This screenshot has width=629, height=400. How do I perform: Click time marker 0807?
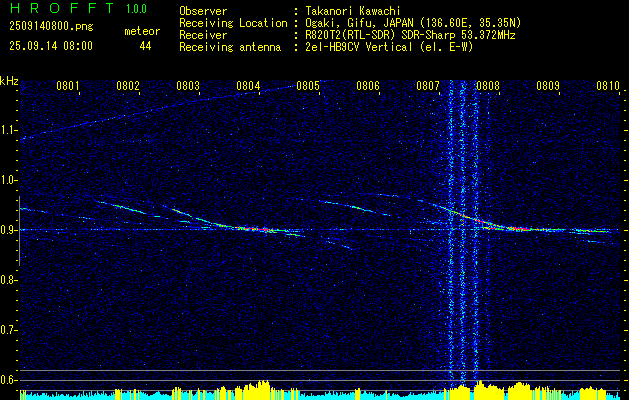[x=428, y=86]
